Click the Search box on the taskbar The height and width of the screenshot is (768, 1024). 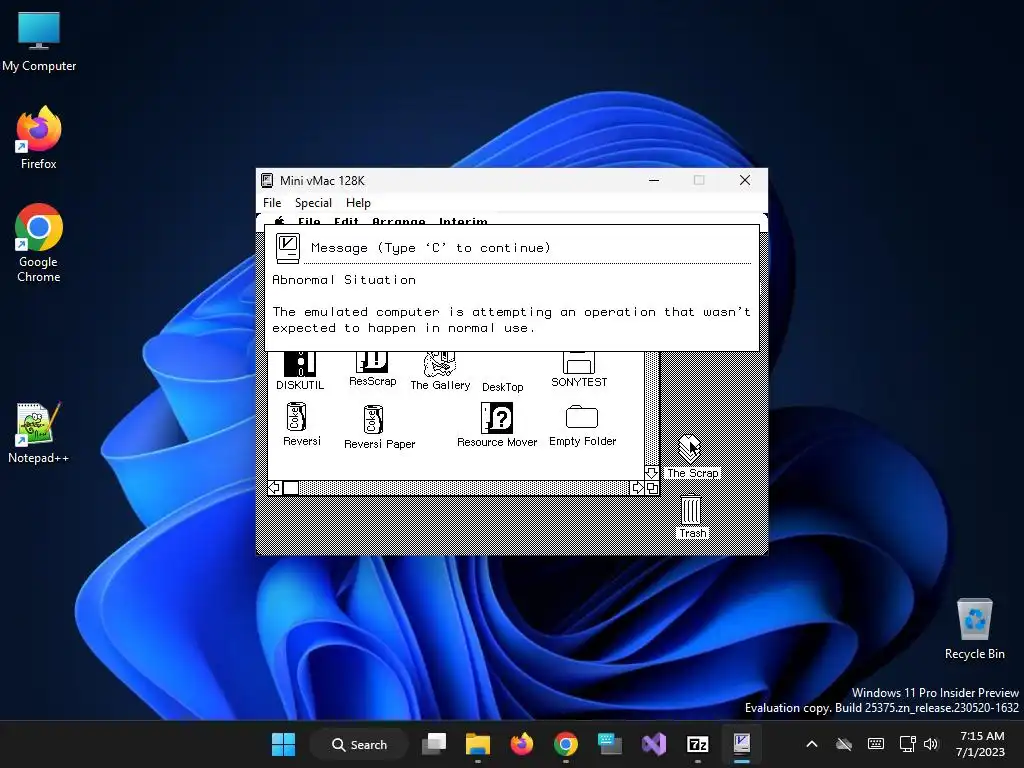359,744
